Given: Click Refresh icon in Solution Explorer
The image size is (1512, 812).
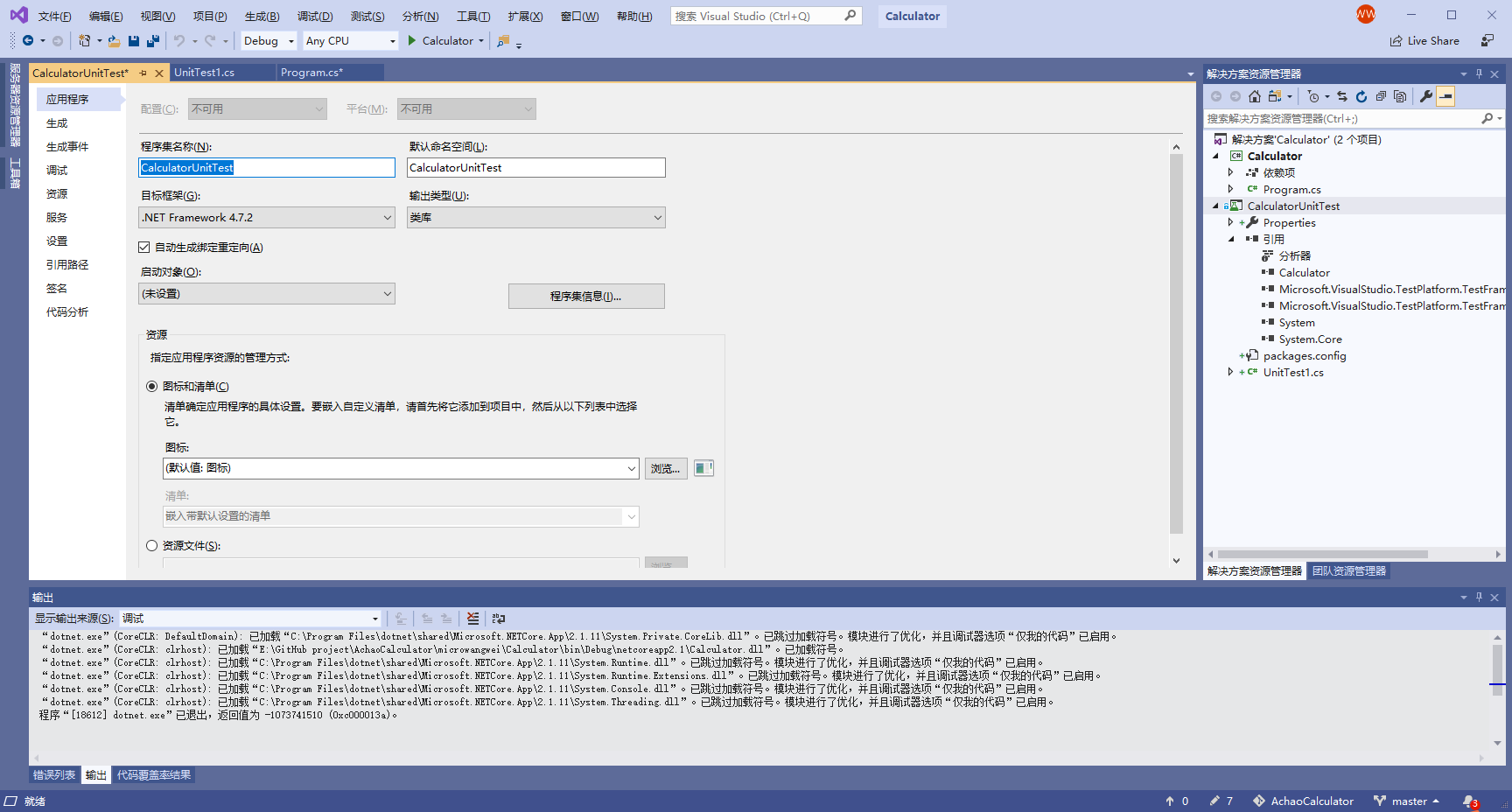Looking at the screenshot, I should tap(1361, 96).
